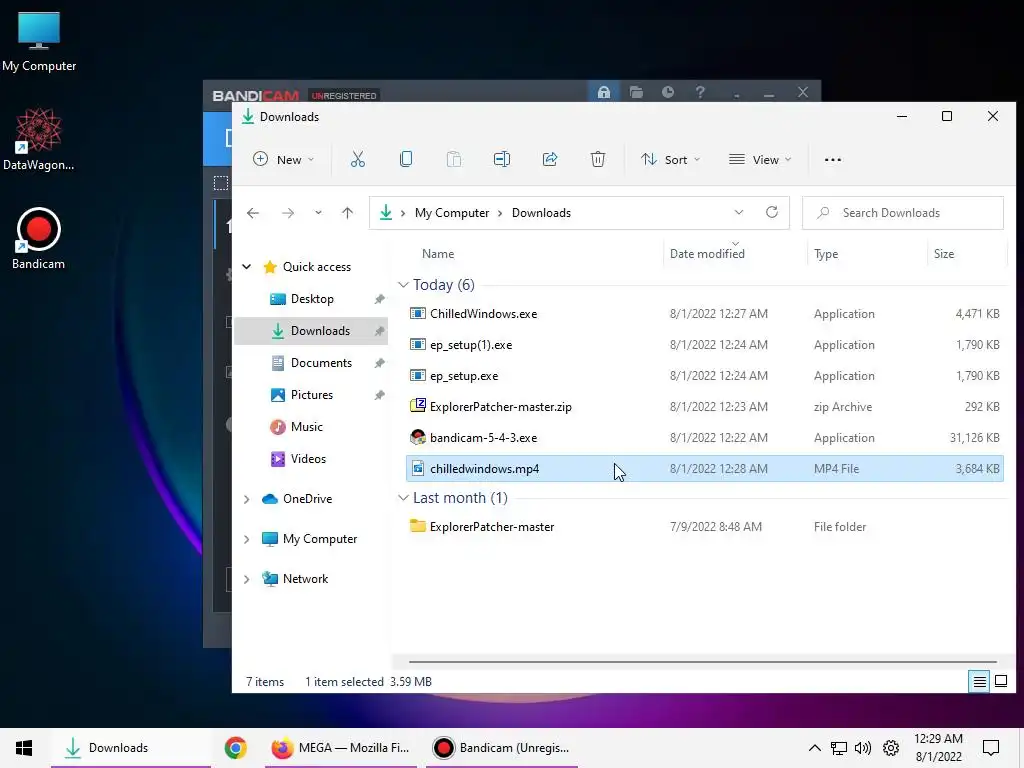Show hidden tray icons chevron
The image size is (1024, 768).
[x=814, y=748]
